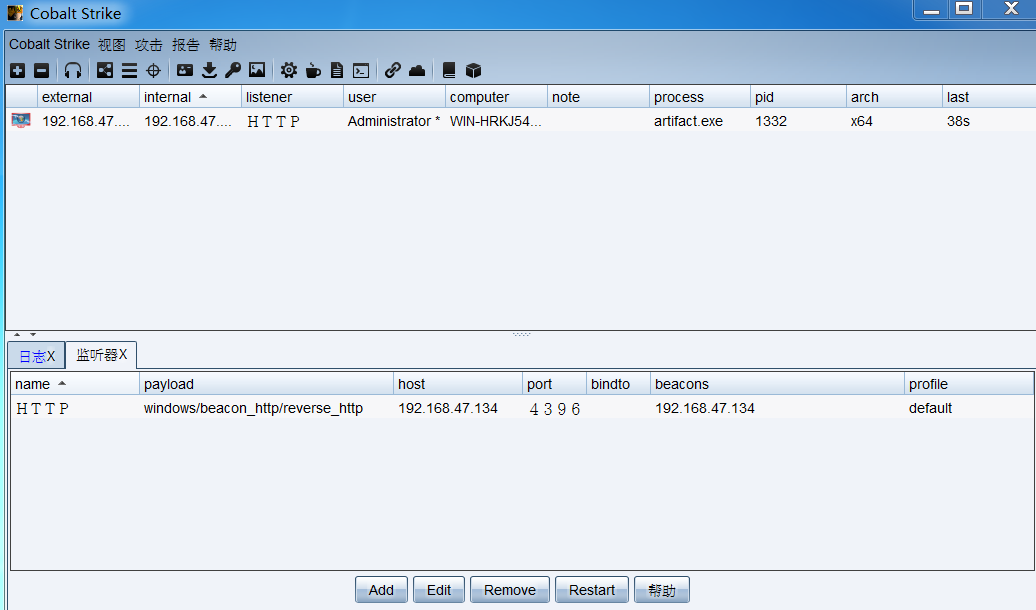The height and width of the screenshot is (610, 1036).
Task: Click the Edit listener button
Action: (x=439, y=590)
